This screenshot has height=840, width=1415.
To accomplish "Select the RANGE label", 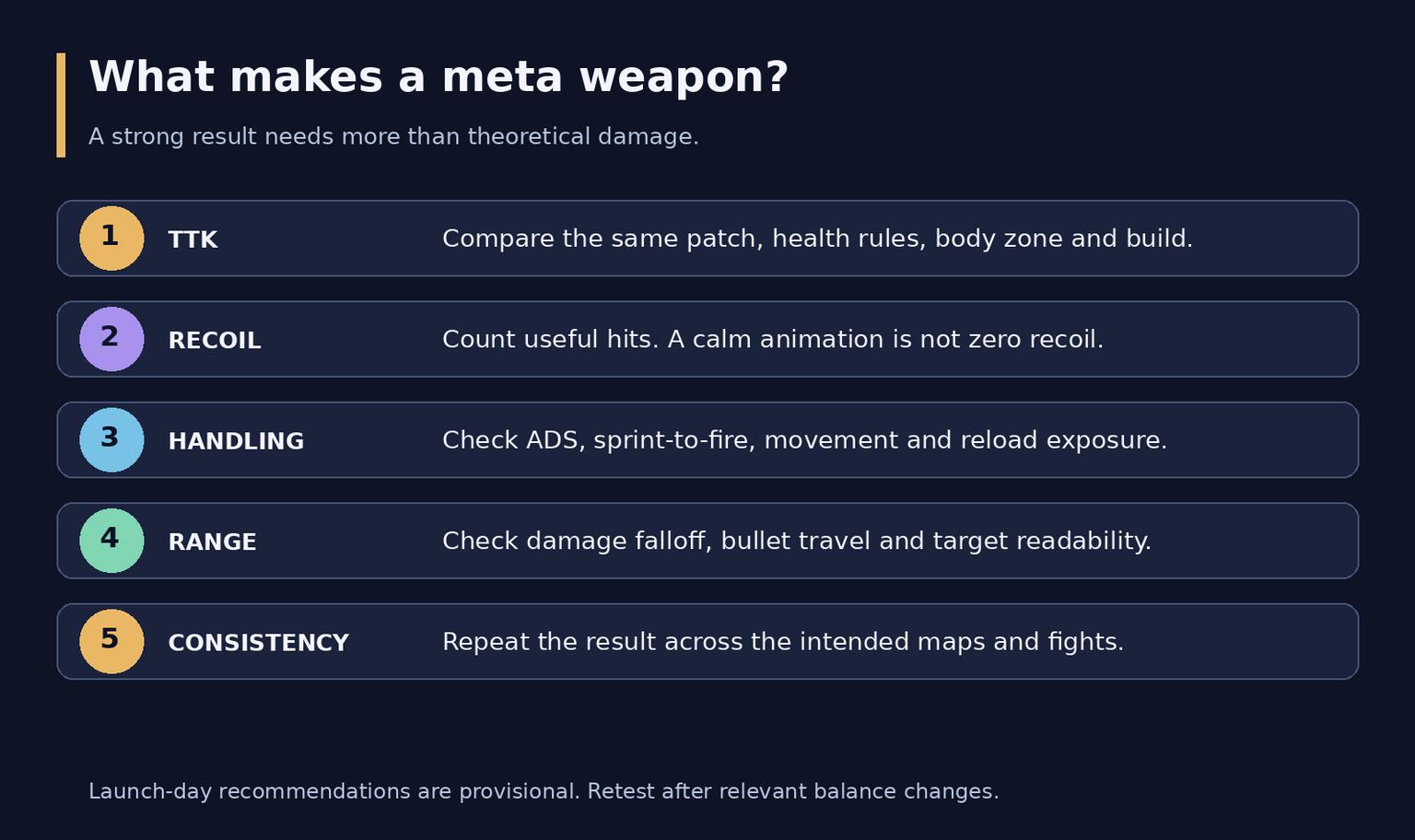I will tap(212, 542).
